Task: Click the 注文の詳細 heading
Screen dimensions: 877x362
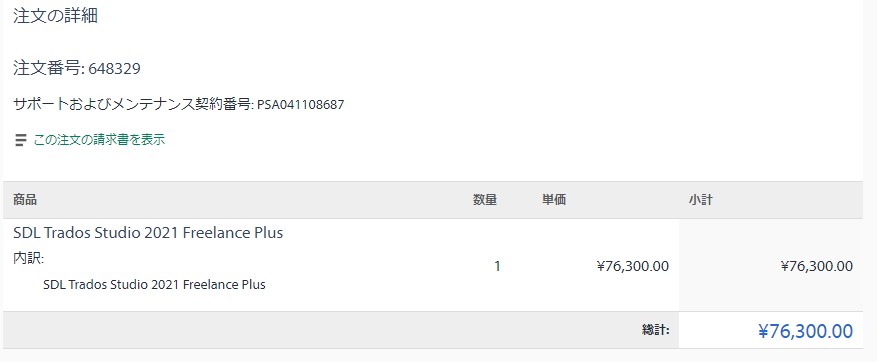Action: tap(55, 16)
